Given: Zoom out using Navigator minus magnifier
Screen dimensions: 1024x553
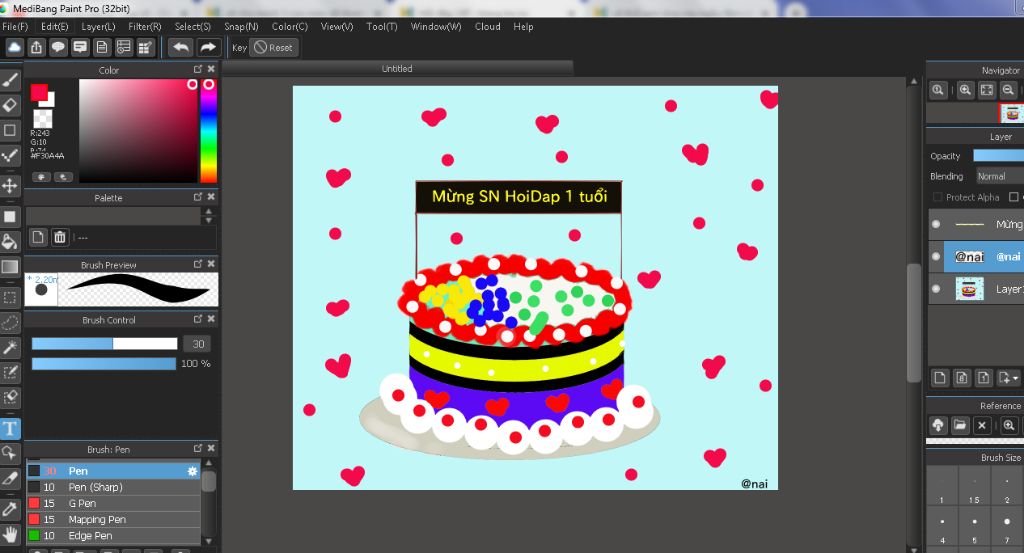Looking at the screenshot, I should 1008,90.
